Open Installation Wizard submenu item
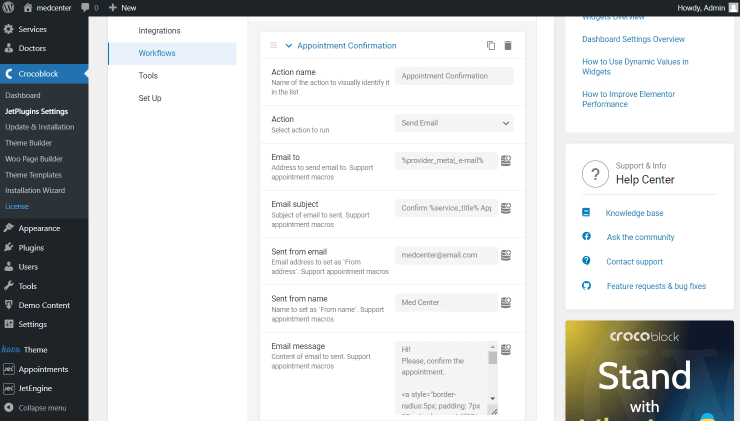Screen dimensions: 740x421 35,191
